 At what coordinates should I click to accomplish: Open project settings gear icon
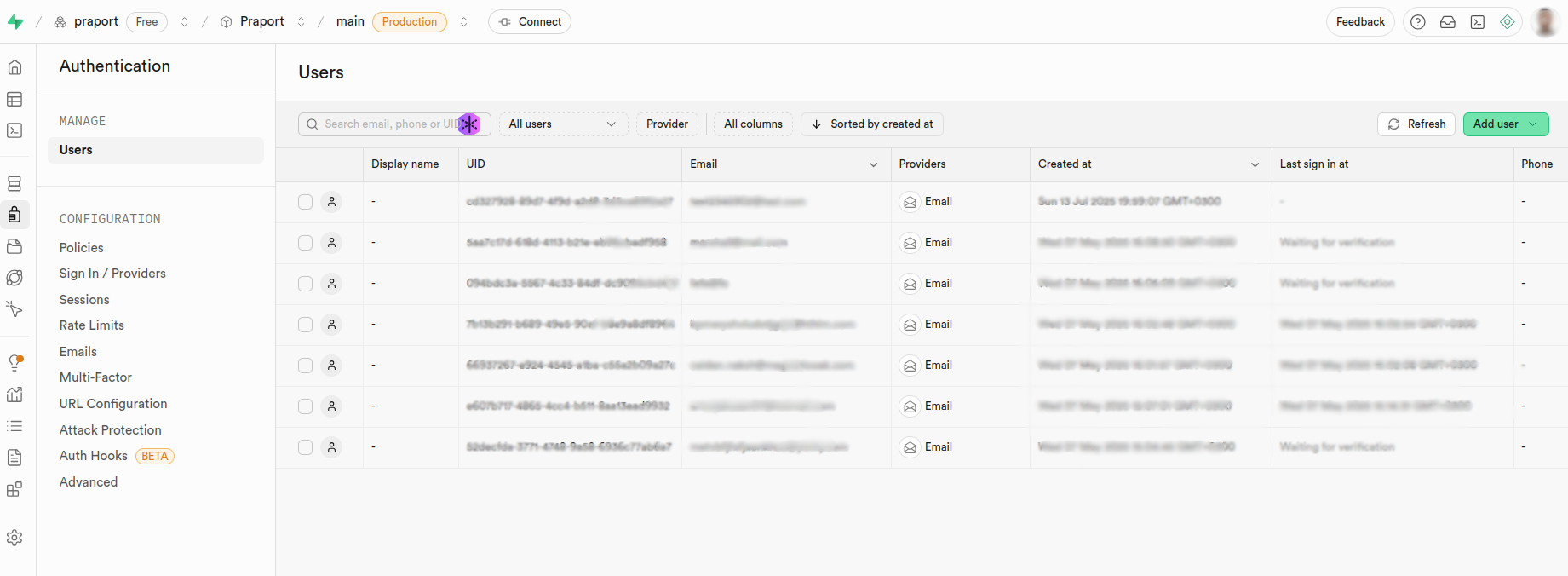[14, 538]
